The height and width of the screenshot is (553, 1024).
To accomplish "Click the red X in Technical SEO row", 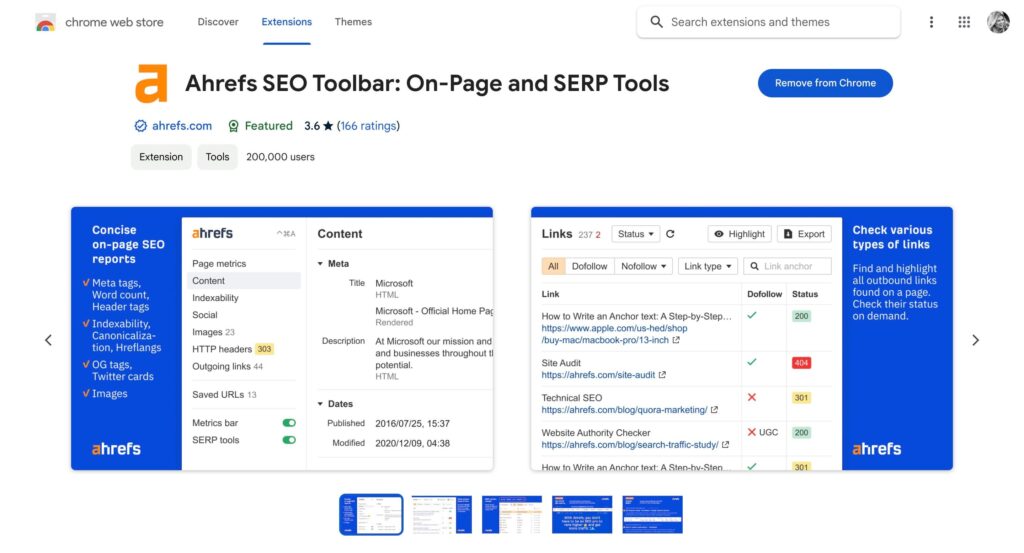I will tap(752, 397).
